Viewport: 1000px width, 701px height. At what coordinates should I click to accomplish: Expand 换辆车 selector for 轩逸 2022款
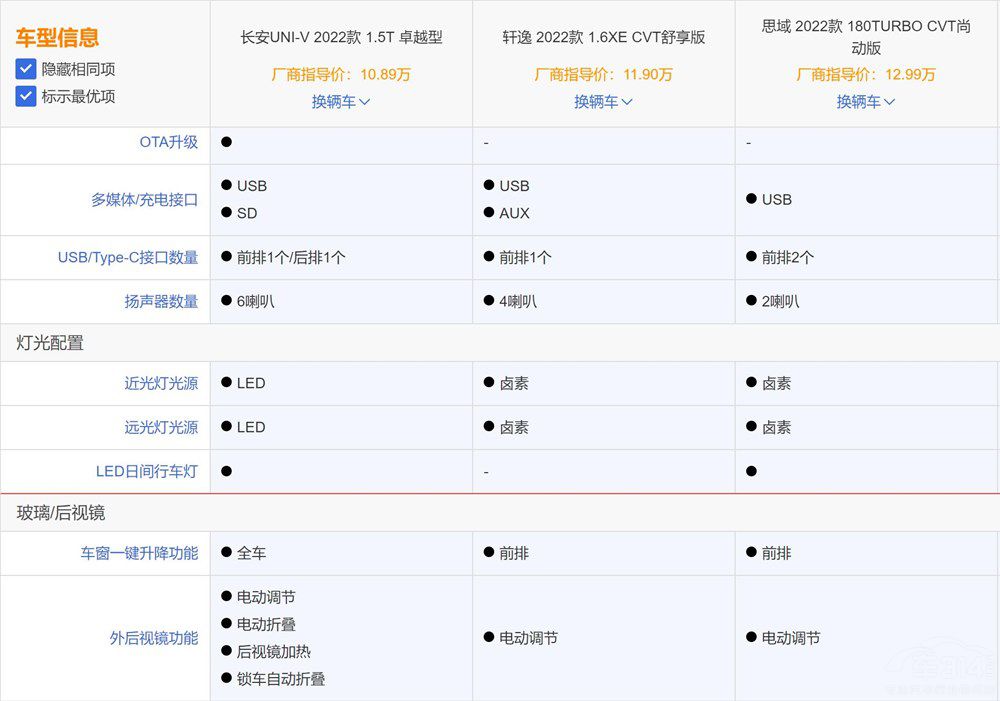click(604, 102)
